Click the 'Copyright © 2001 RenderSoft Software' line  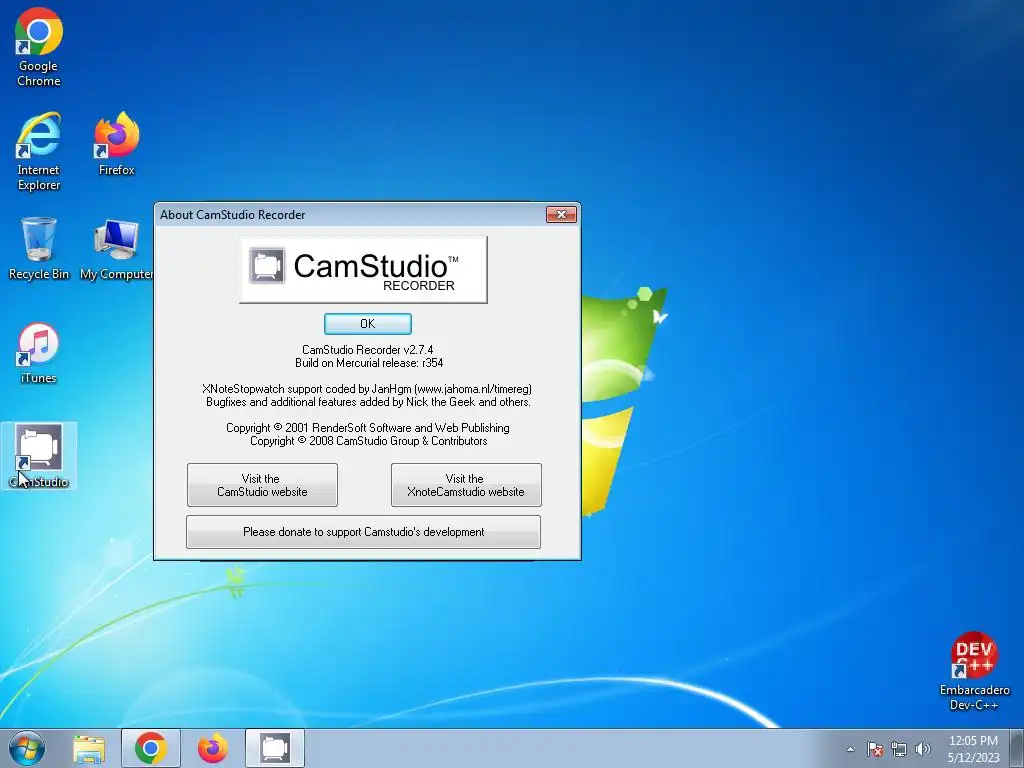[x=368, y=428]
